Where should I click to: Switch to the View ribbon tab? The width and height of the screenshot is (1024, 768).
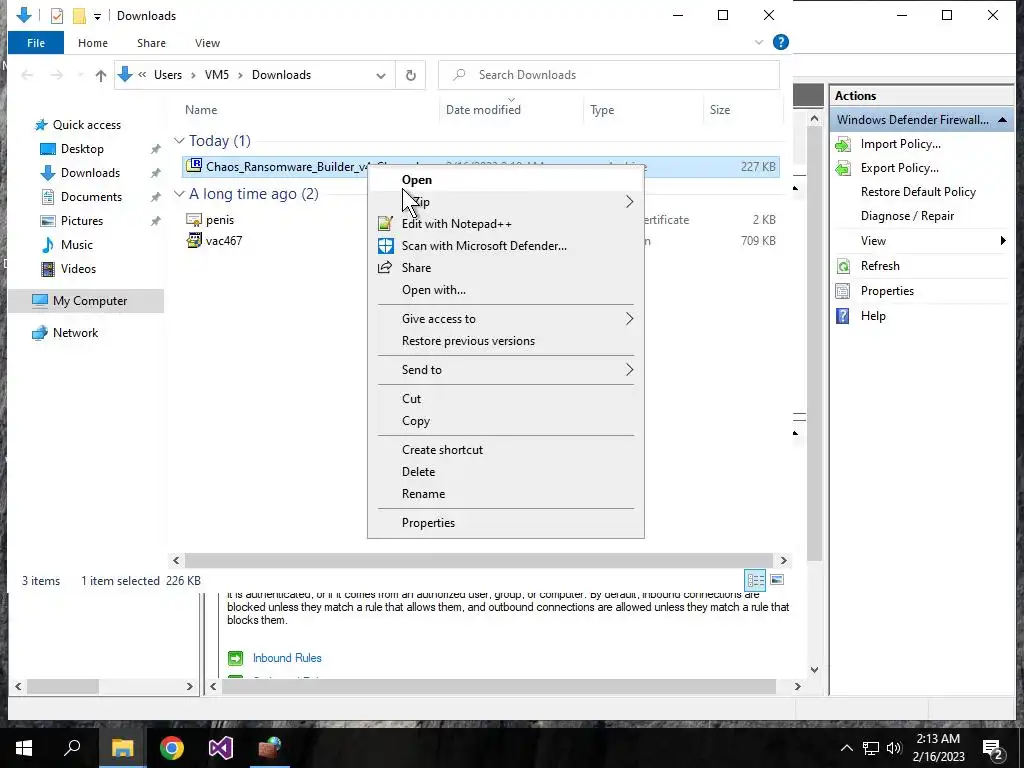pos(207,43)
